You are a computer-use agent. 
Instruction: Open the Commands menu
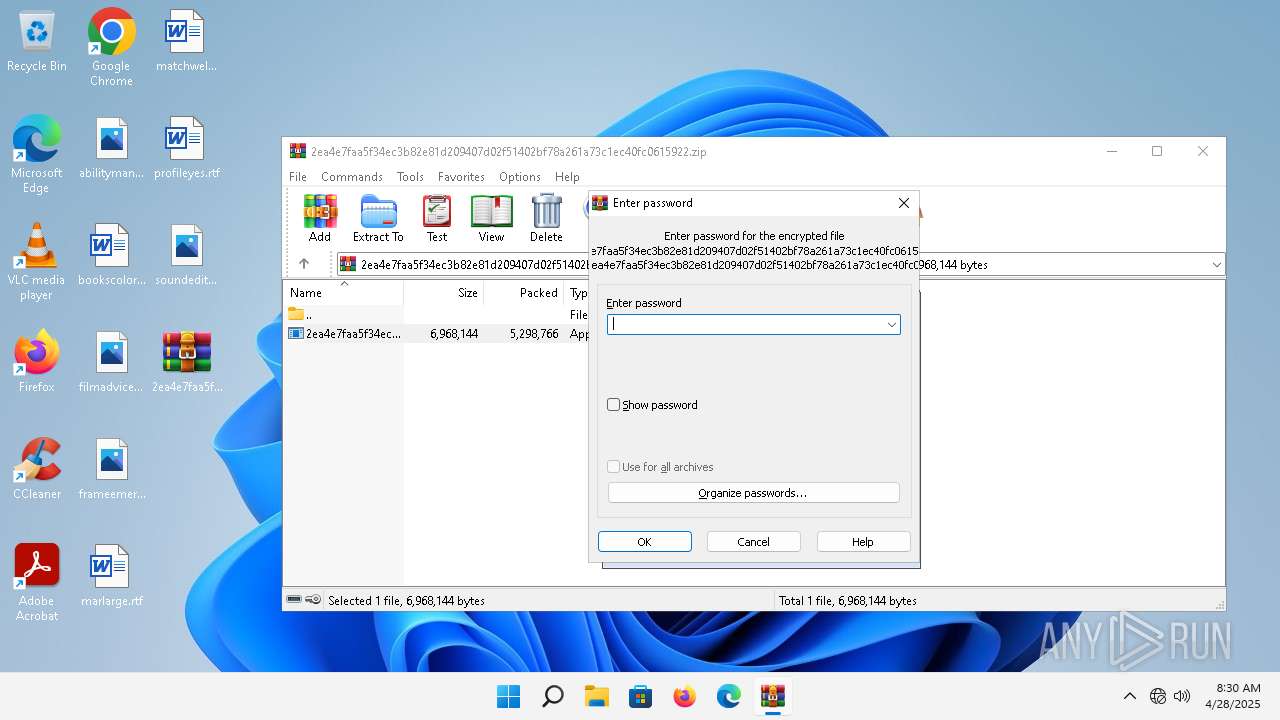(352, 177)
